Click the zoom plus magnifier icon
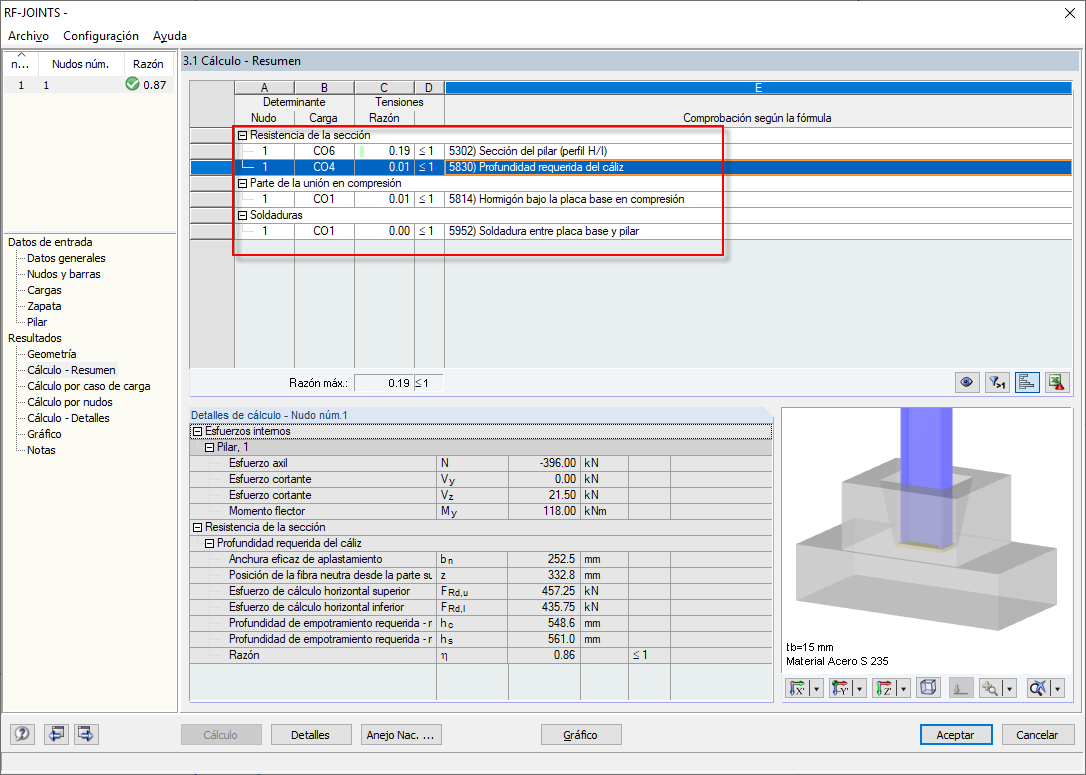Screen dimensions: 1086x775 click(x=990, y=688)
